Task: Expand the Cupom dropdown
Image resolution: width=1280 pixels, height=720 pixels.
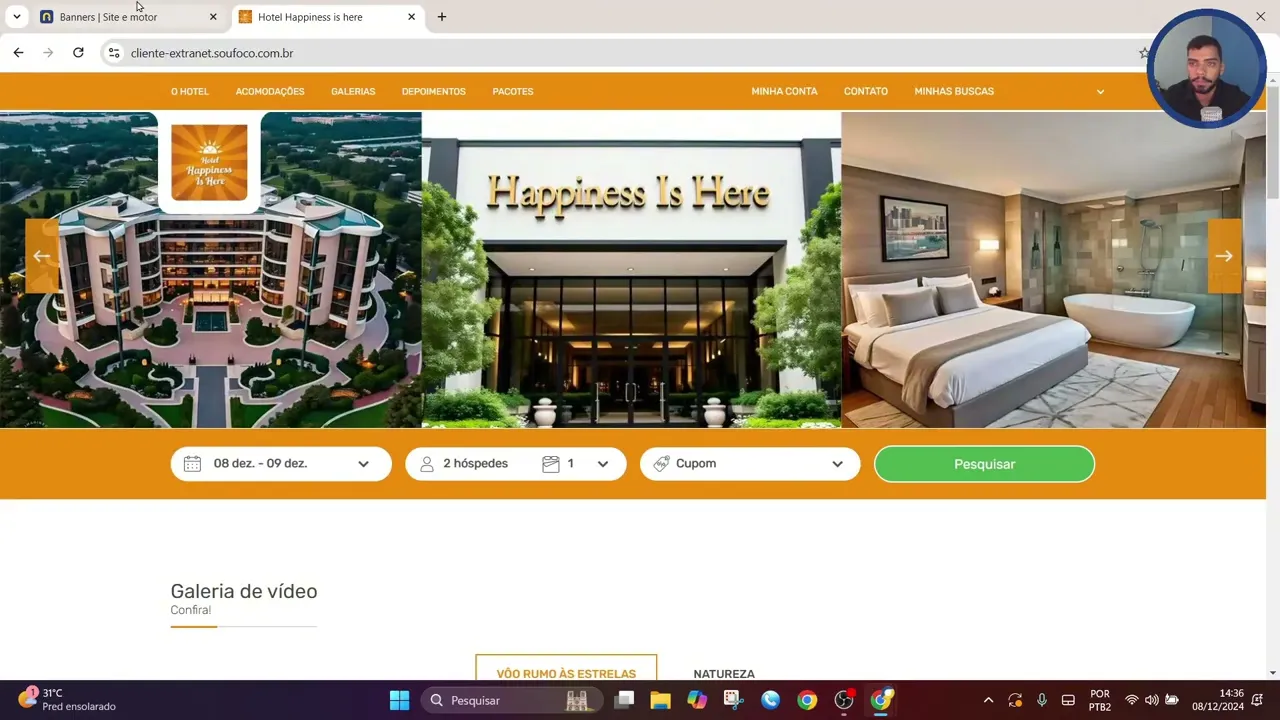Action: pyautogui.click(x=750, y=464)
